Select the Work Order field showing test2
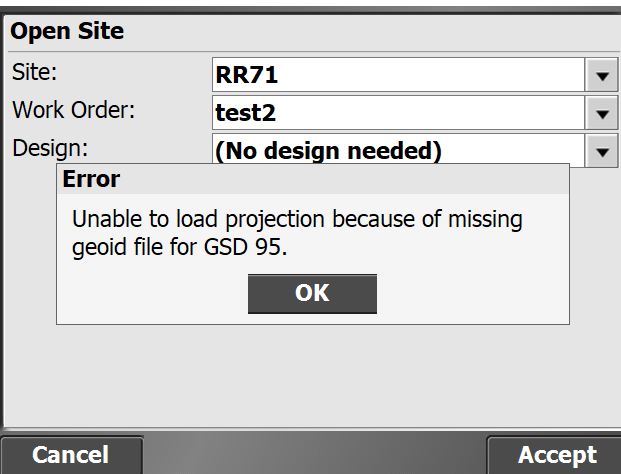 (x=396, y=113)
